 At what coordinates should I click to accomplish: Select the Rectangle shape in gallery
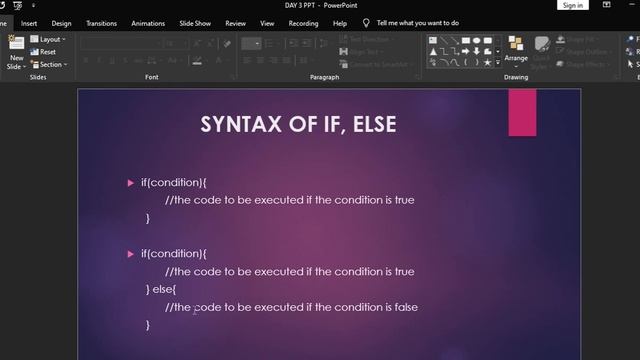[465, 40]
